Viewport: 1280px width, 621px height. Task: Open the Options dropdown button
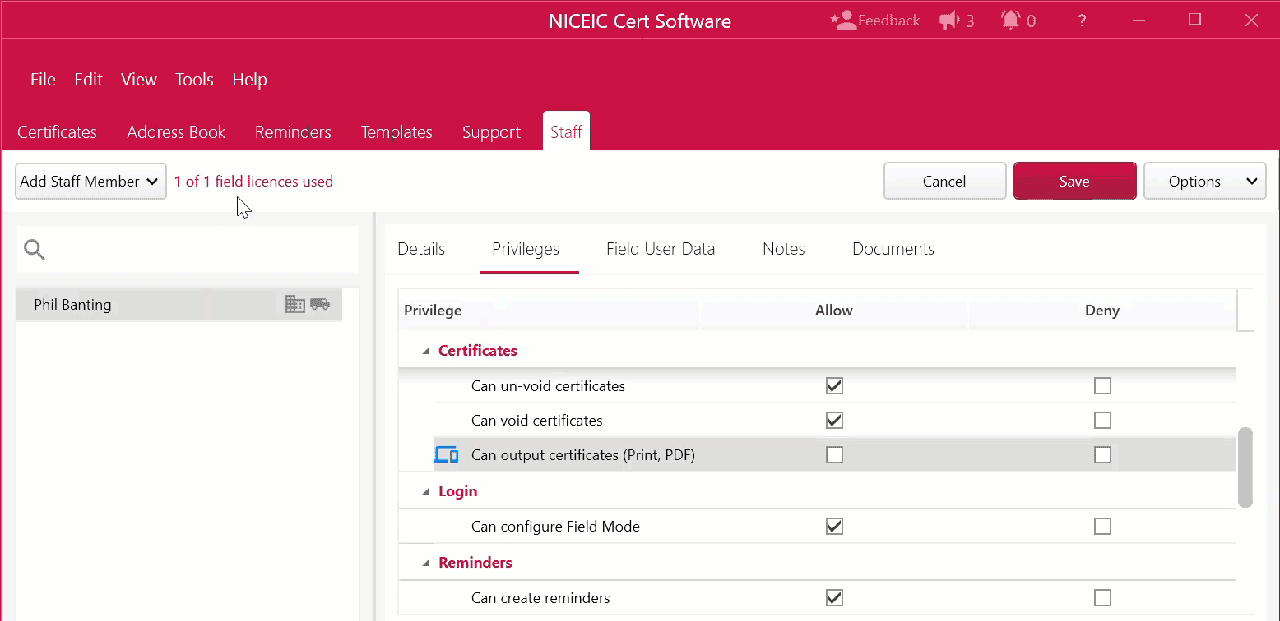[x=1205, y=181]
